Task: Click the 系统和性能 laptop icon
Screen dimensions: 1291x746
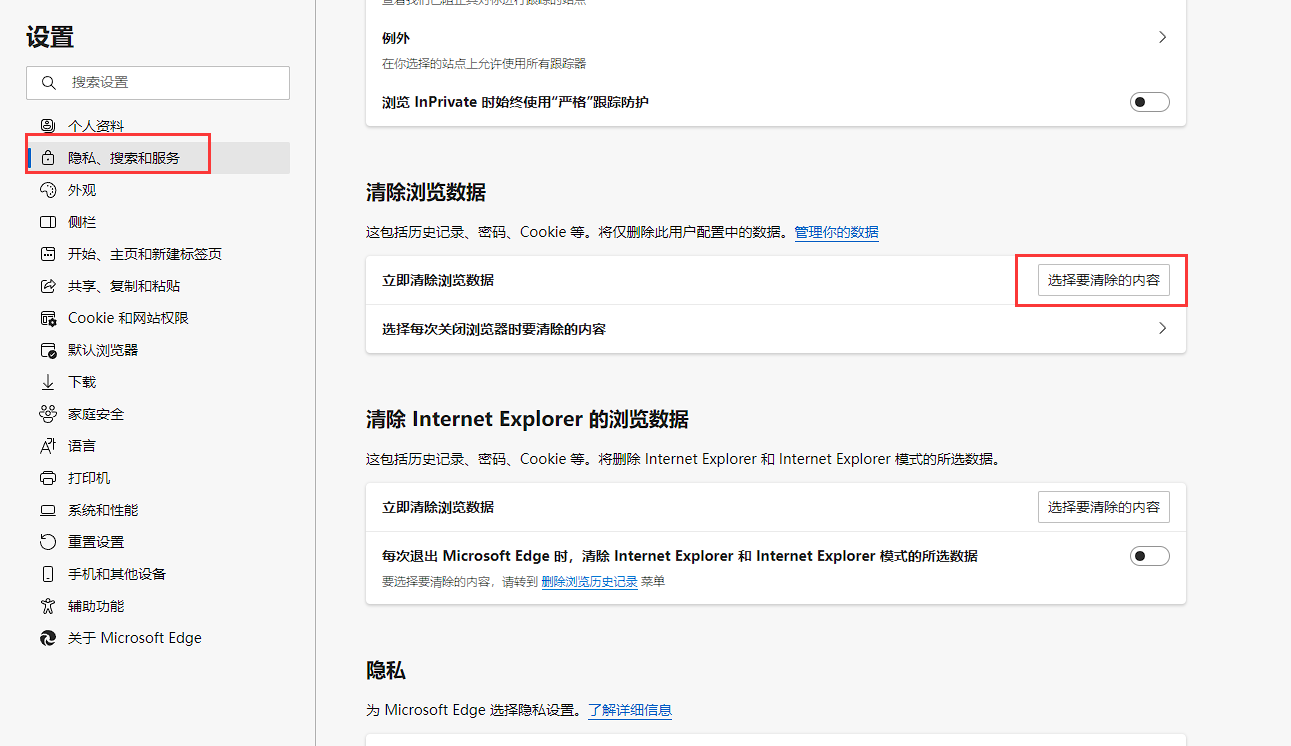Action: 48,510
